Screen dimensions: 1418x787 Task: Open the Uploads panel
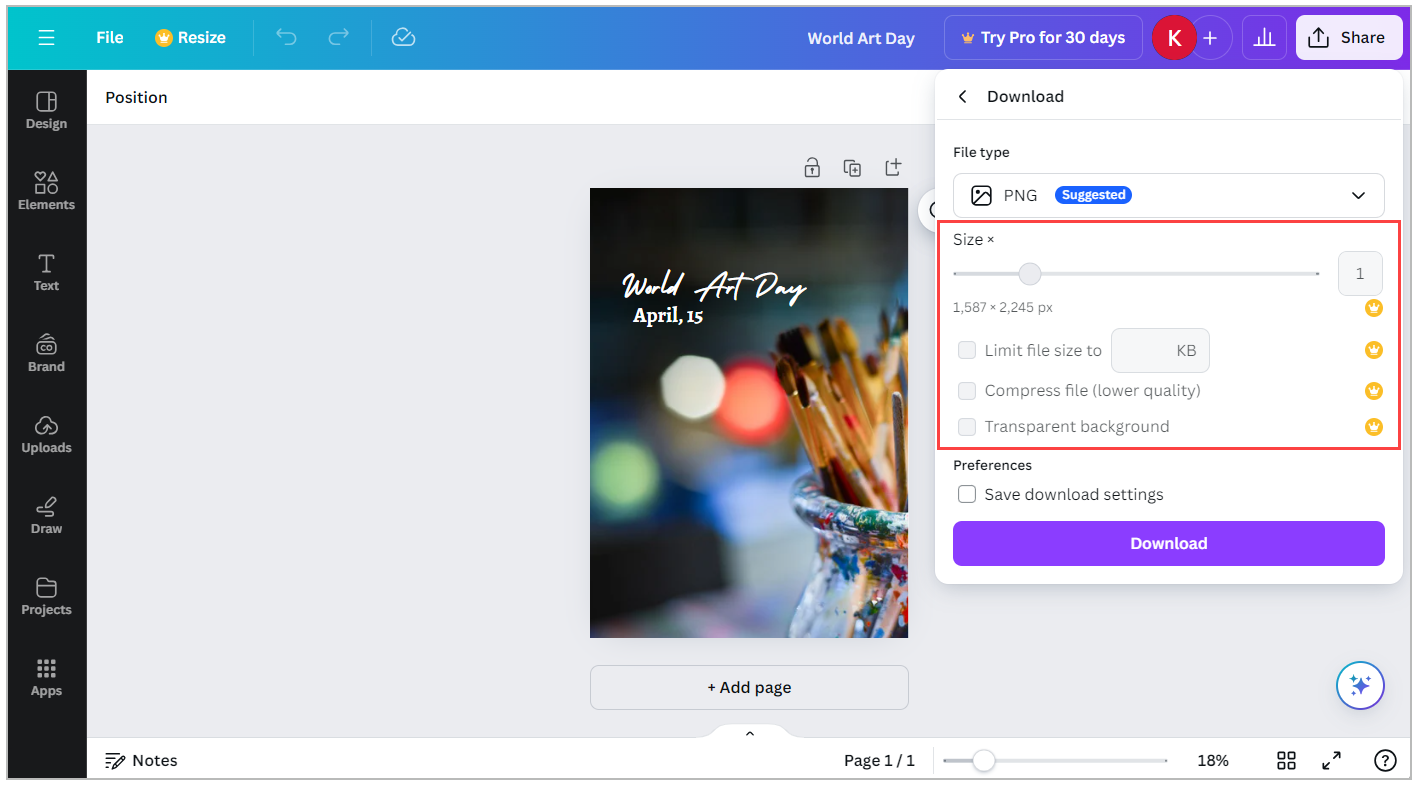pyautogui.click(x=46, y=434)
